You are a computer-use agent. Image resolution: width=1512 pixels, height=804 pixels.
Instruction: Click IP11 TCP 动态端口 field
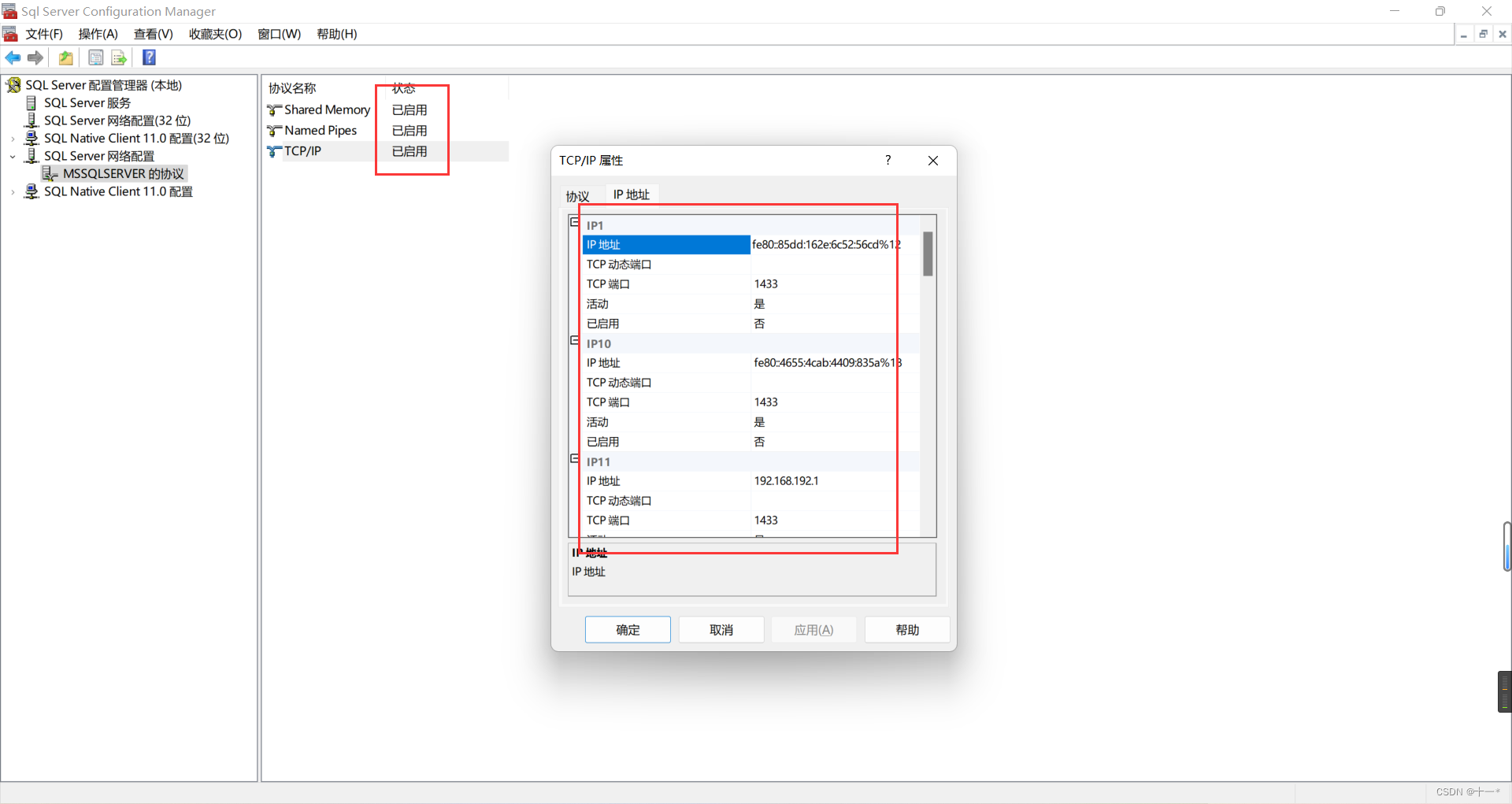[x=836, y=501]
